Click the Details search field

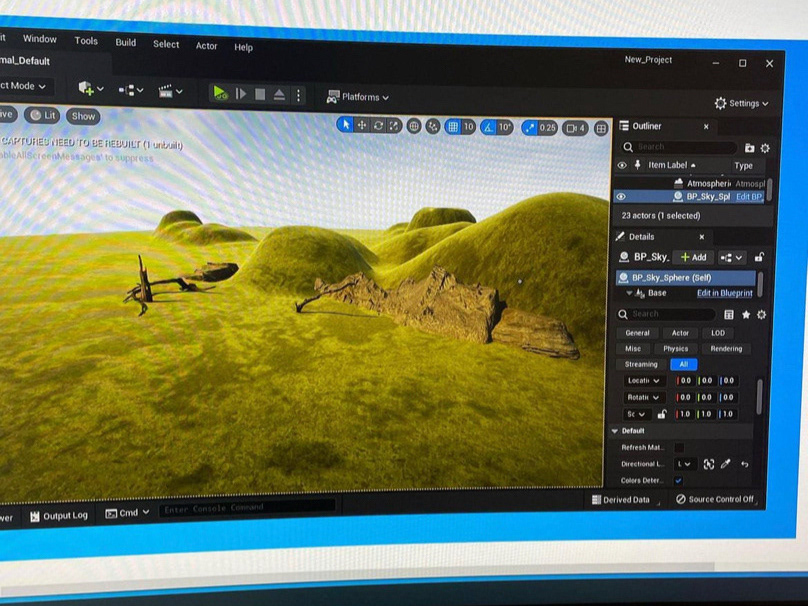(x=666, y=314)
